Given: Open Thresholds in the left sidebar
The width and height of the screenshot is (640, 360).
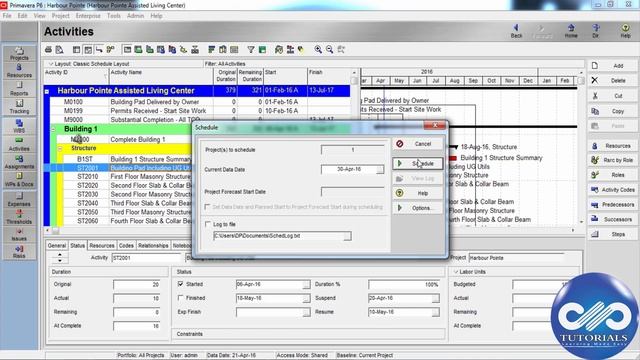Looking at the screenshot, I should [19, 217].
